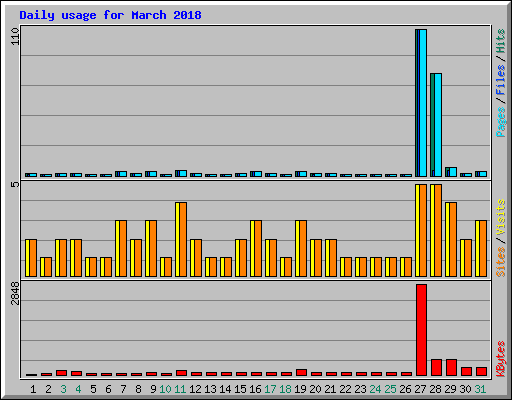Click the cyan hits bar for day 11
Screen dimensions: 512x400
coord(183,173)
